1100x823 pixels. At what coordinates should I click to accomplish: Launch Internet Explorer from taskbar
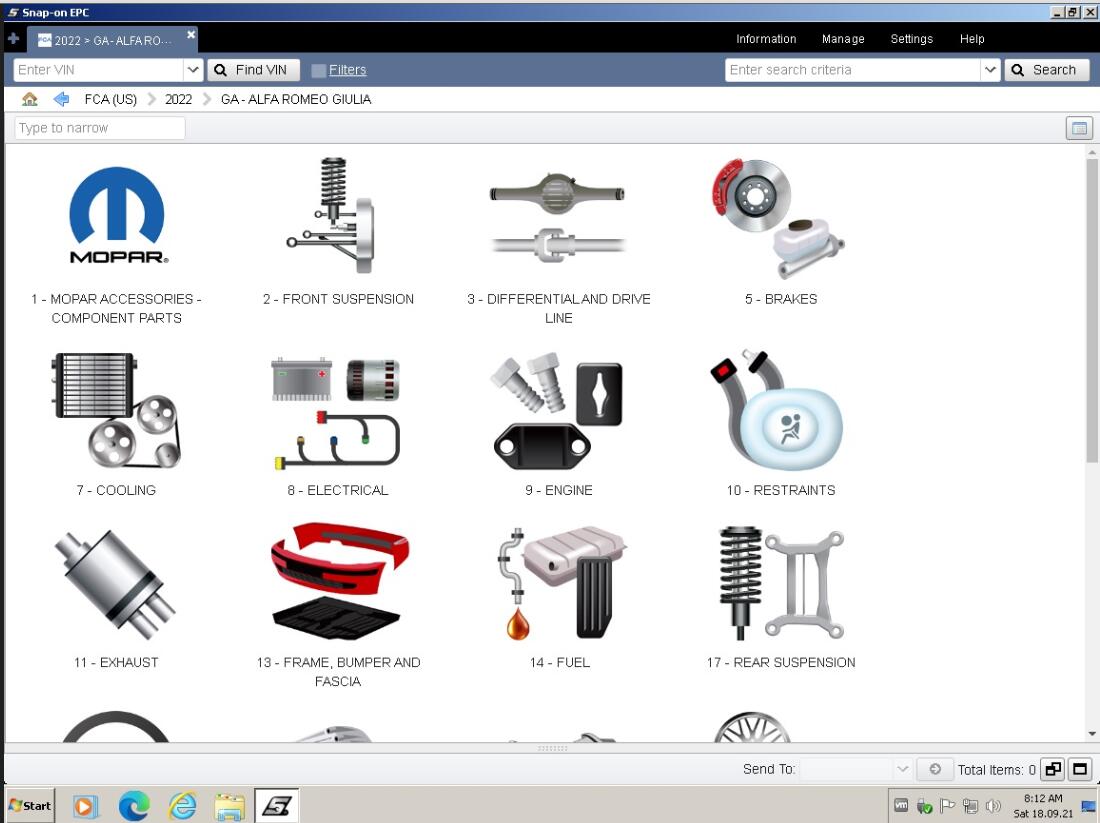[x=182, y=806]
